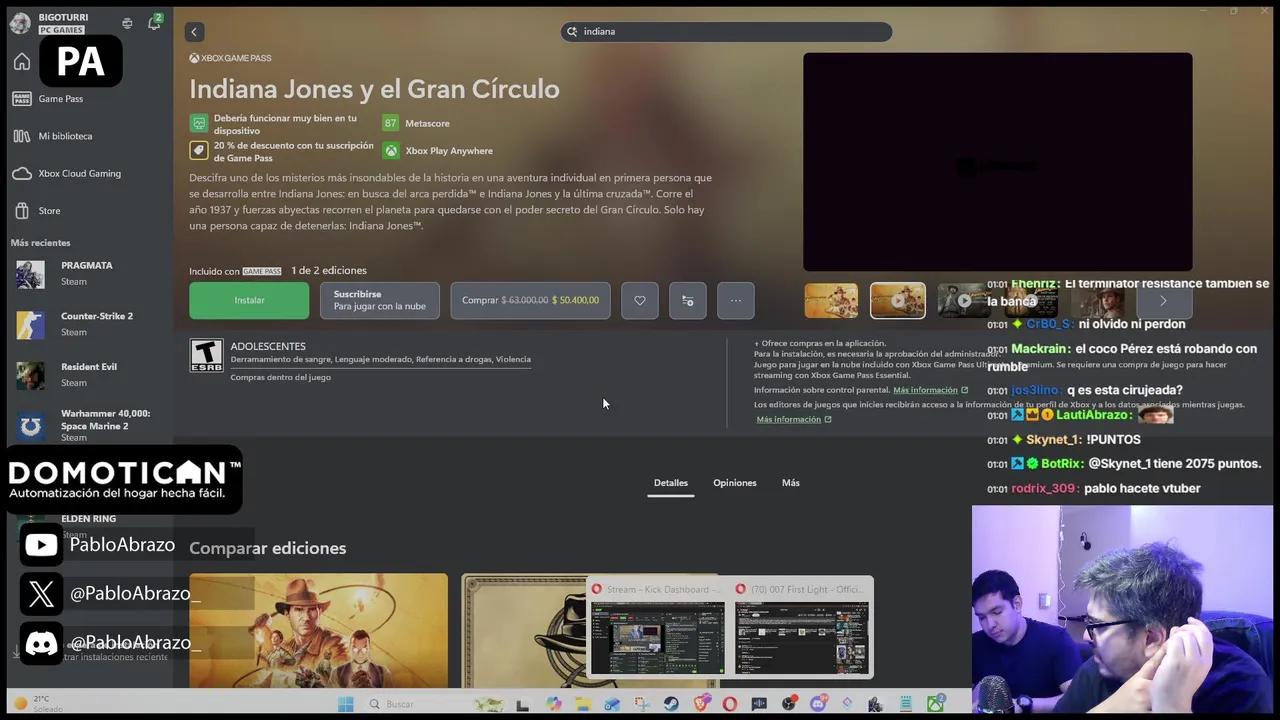Open File Explorer from the taskbar
The width and height of the screenshot is (1280, 720).
click(583, 704)
